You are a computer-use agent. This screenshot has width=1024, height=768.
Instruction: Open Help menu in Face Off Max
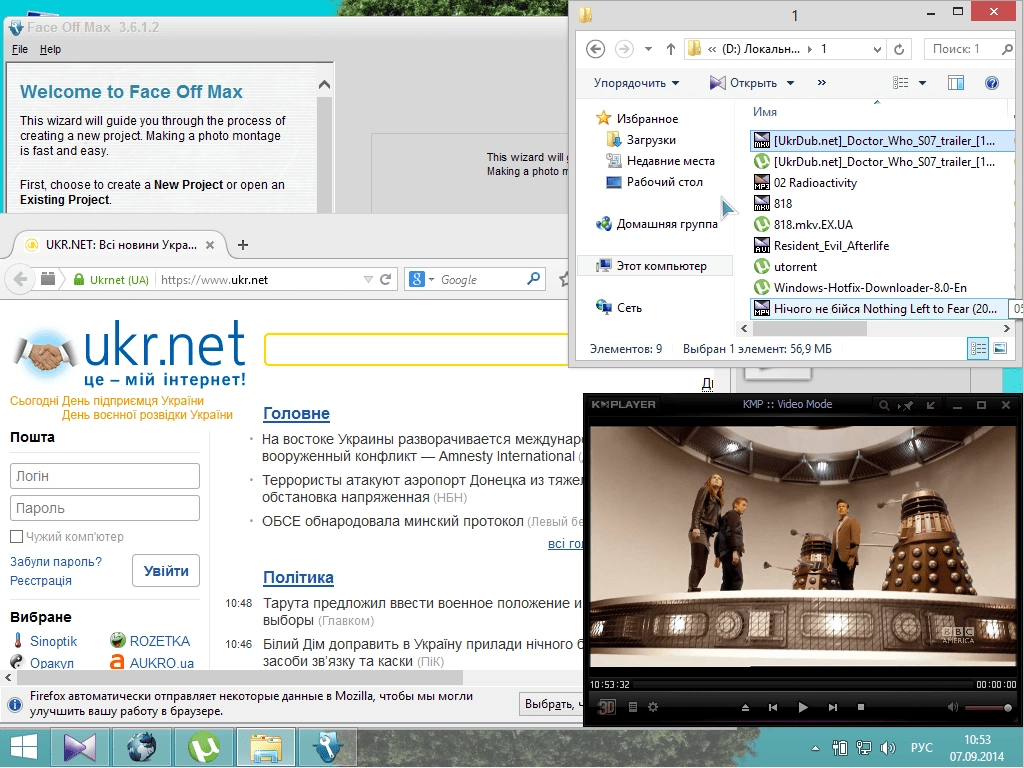pyautogui.click(x=50, y=50)
